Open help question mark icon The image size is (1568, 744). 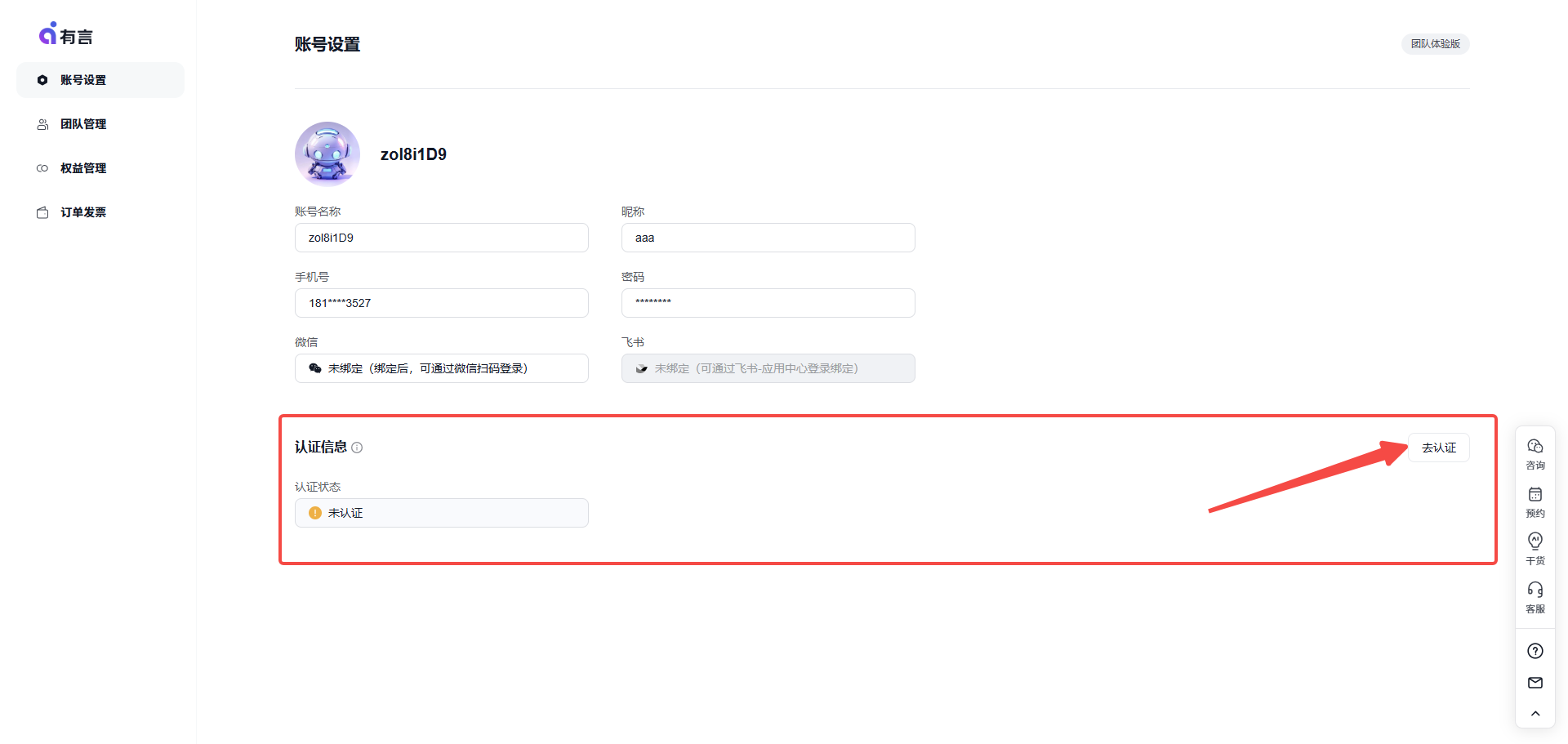[1535, 651]
